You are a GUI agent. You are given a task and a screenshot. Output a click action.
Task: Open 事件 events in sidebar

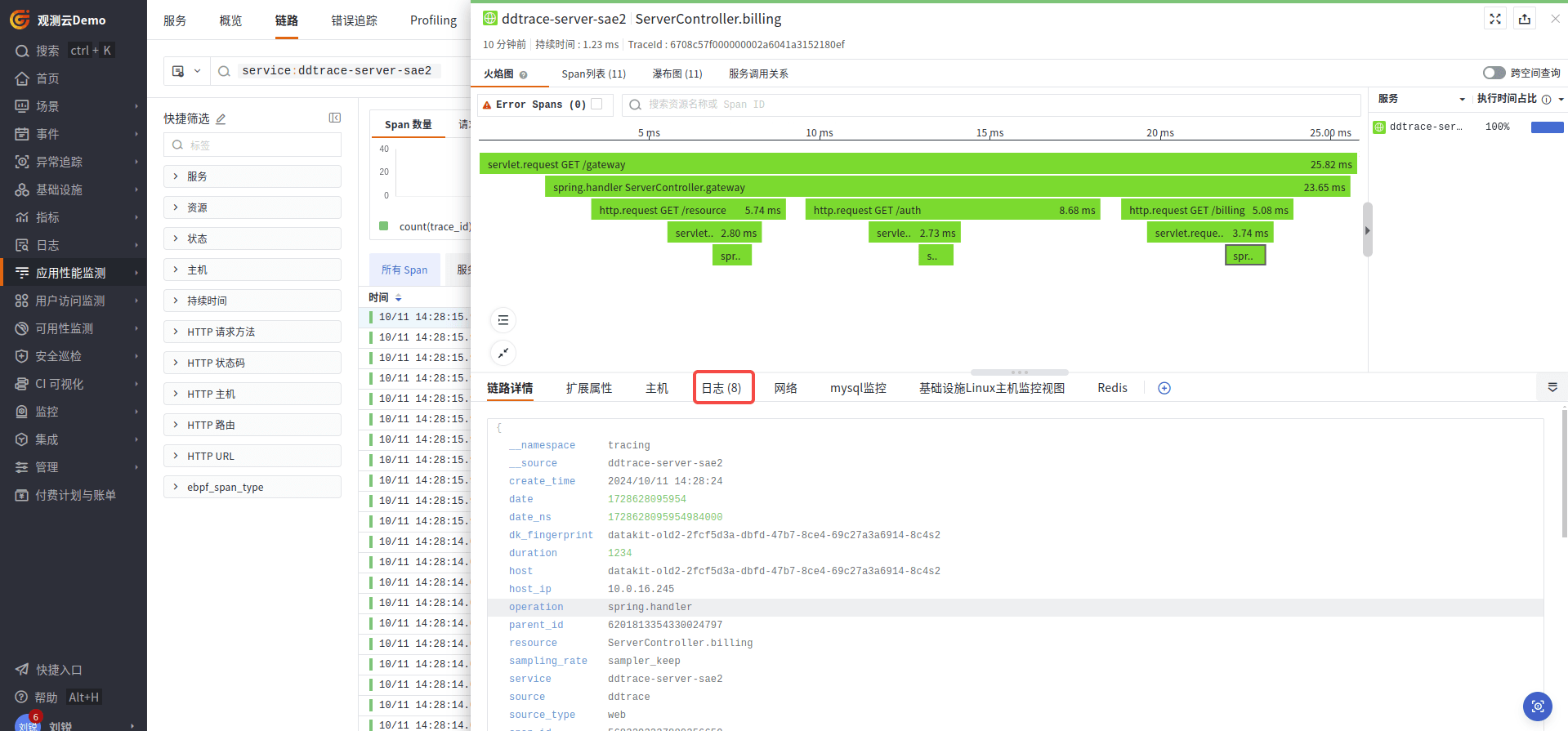click(x=74, y=134)
